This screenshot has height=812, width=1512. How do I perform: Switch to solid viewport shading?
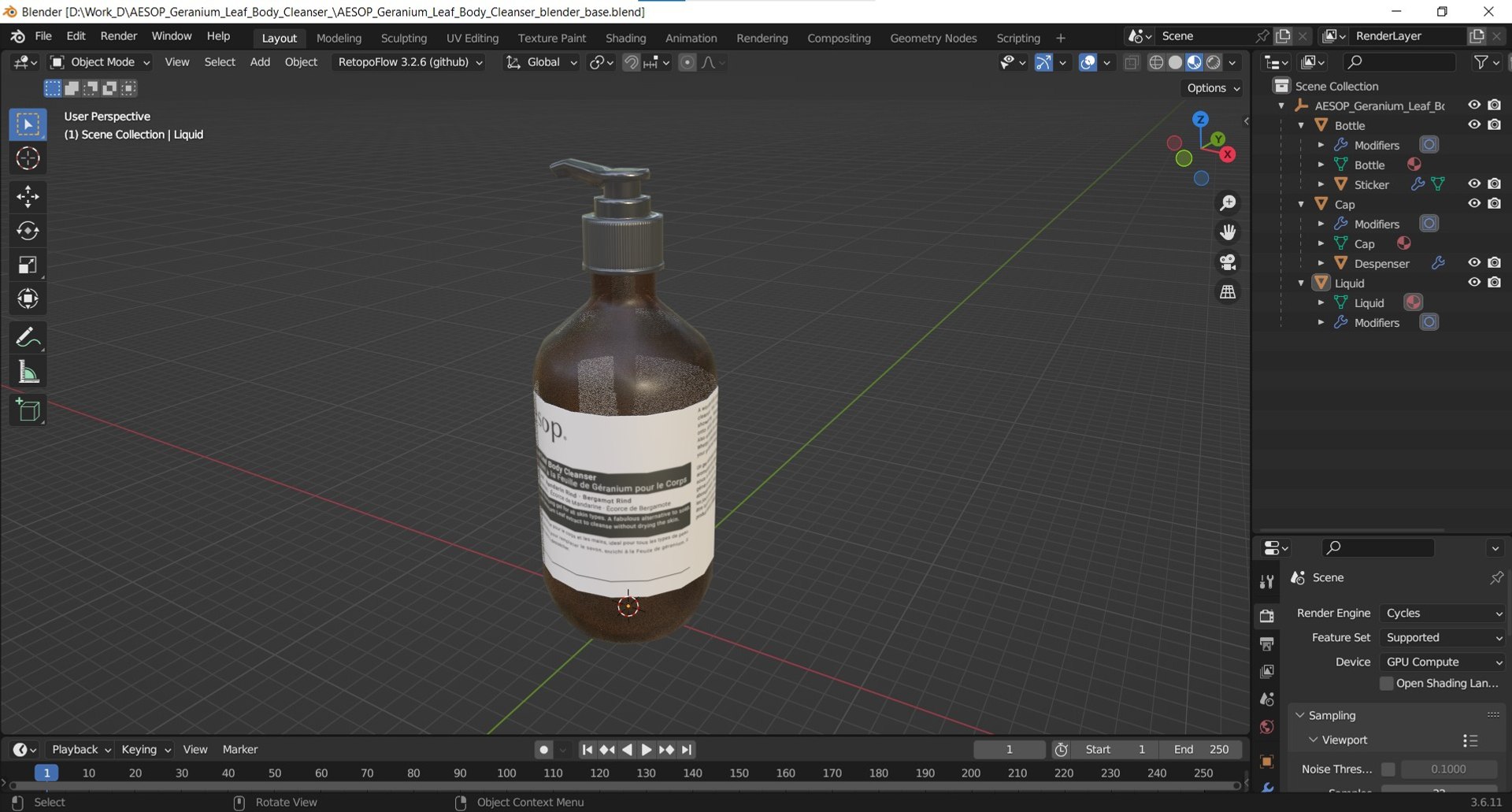tap(1175, 62)
